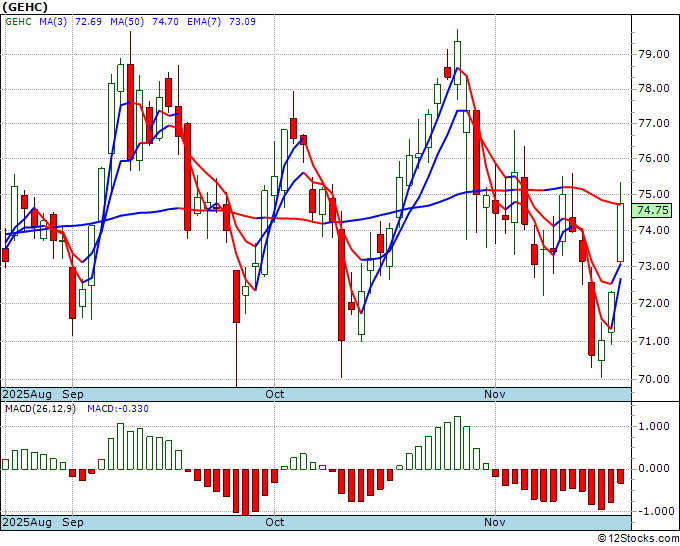
Task: Click the tallest green MACD bar in late October
Action: pos(457,443)
